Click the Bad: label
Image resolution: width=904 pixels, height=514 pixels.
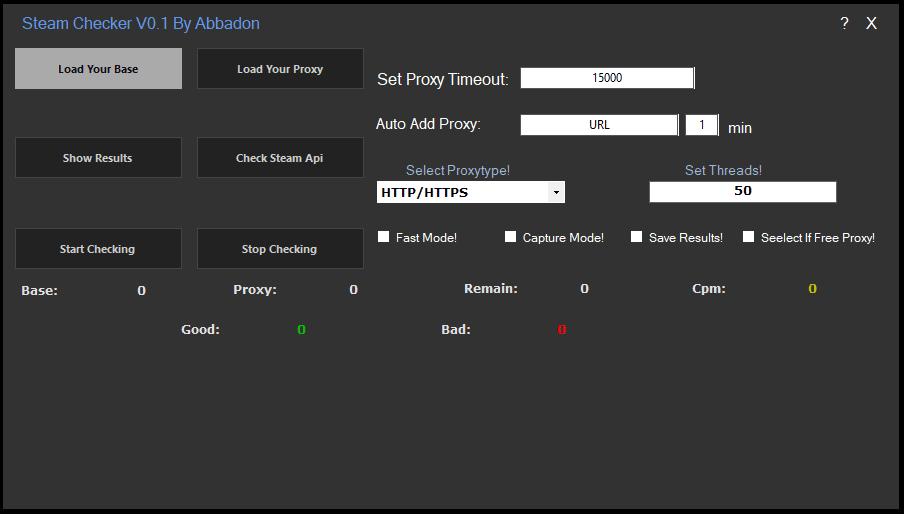(456, 330)
